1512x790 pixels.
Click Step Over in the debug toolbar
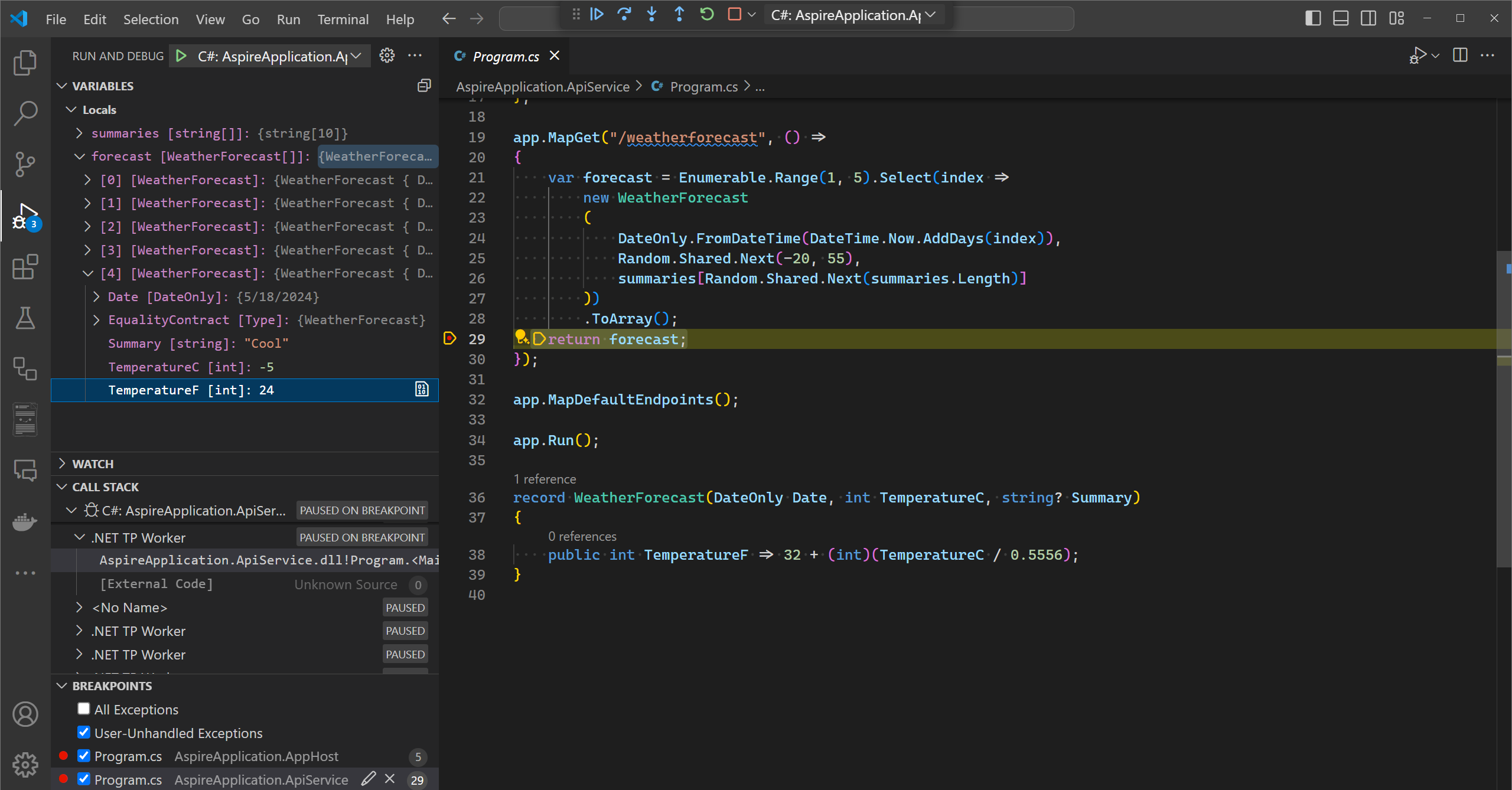point(624,14)
